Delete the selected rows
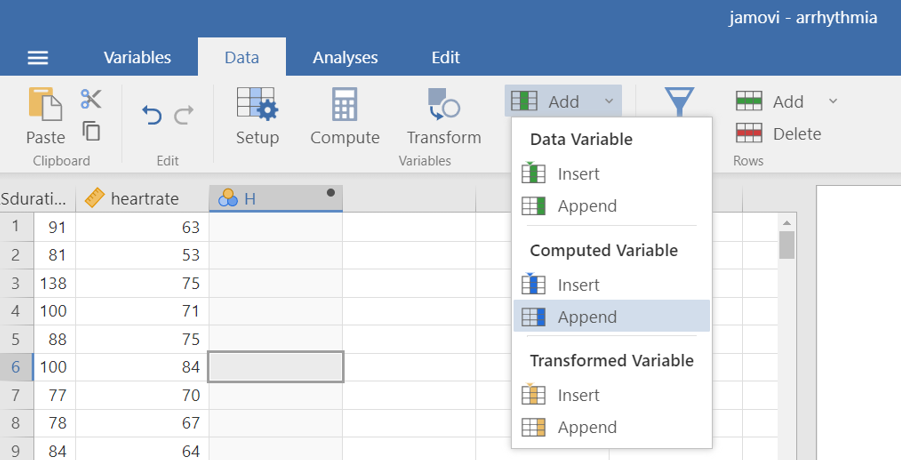The height and width of the screenshot is (460, 901). click(778, 134)
